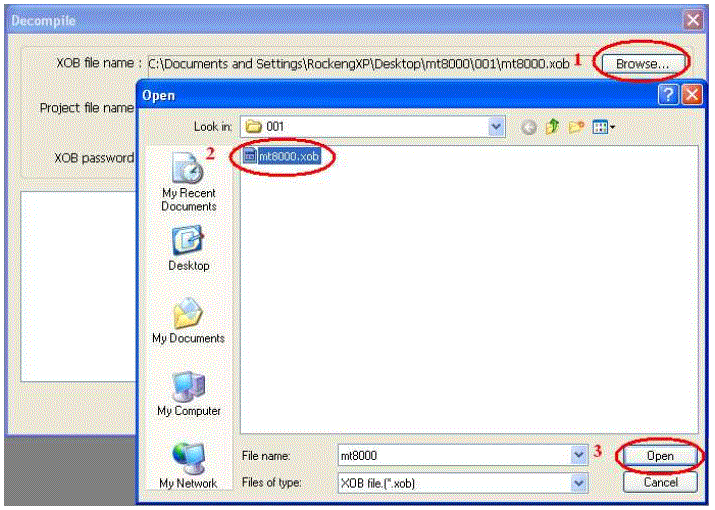
Task: Go up one folder level
Action: pos(551,127)
